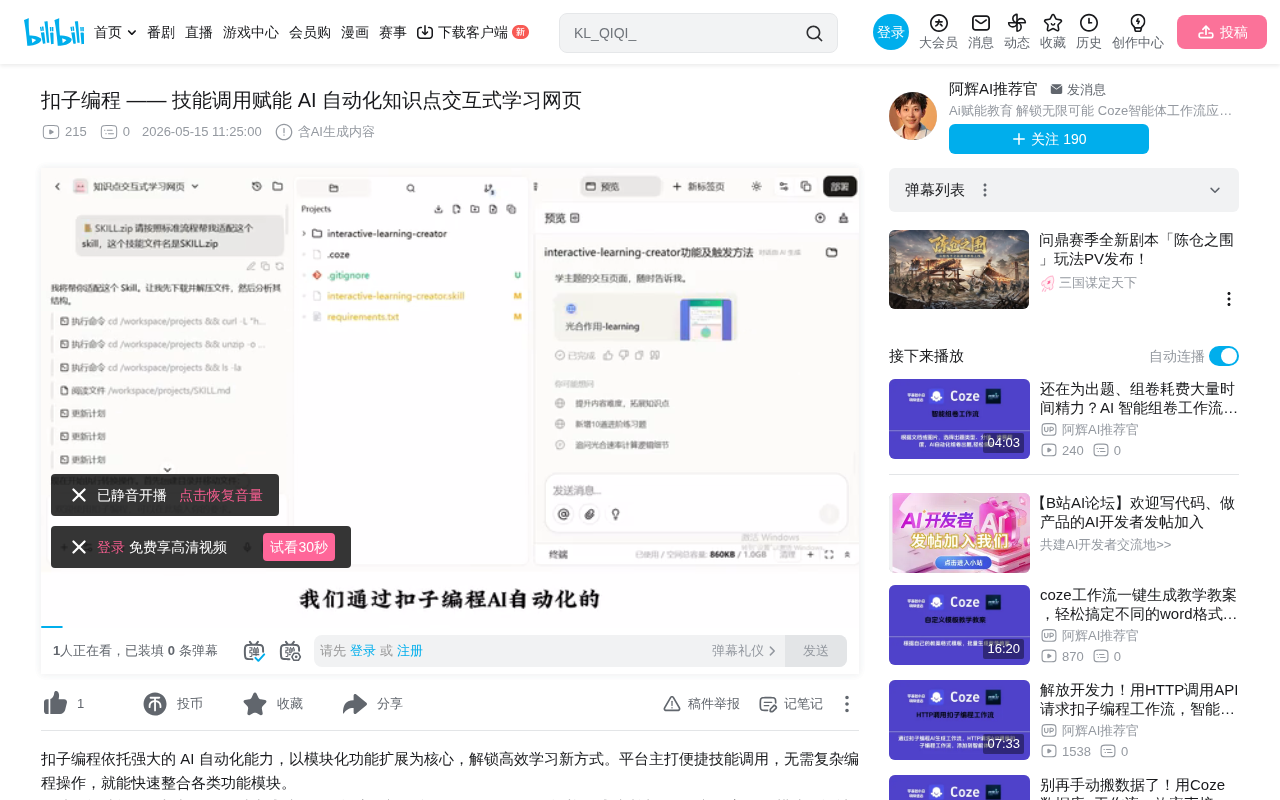Open title 还在为出题、组卷耗费大量时间精力
The image size is (1280, 800).
(1139, 398)
